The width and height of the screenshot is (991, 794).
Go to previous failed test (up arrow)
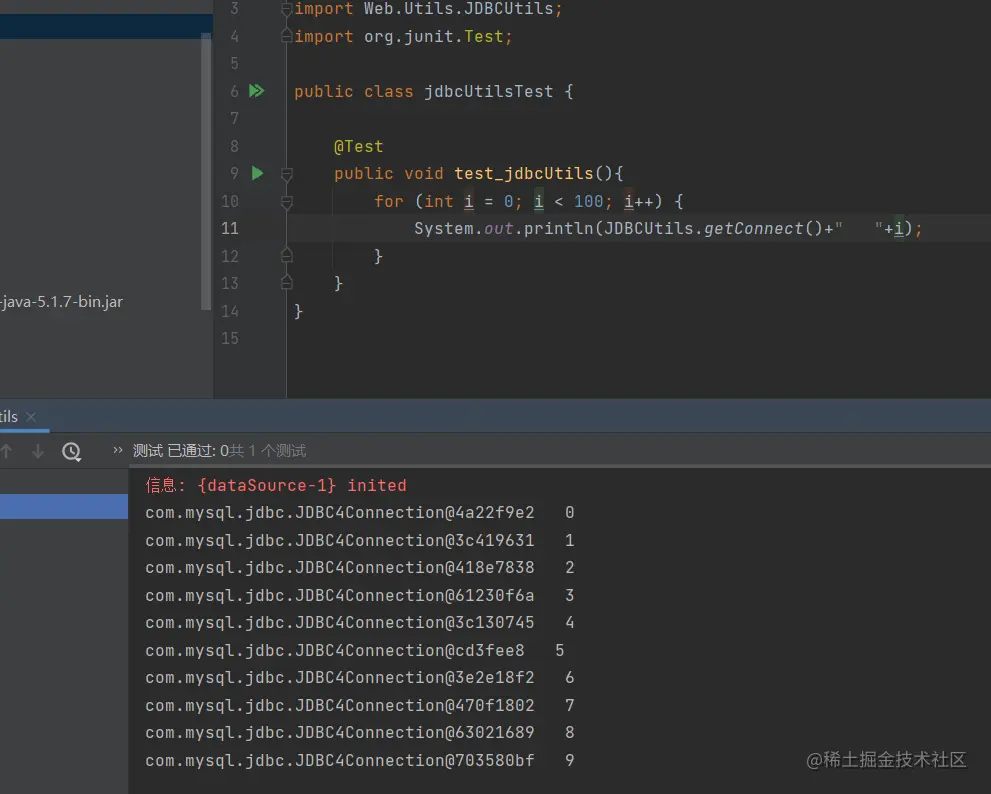tap(7, 451)
